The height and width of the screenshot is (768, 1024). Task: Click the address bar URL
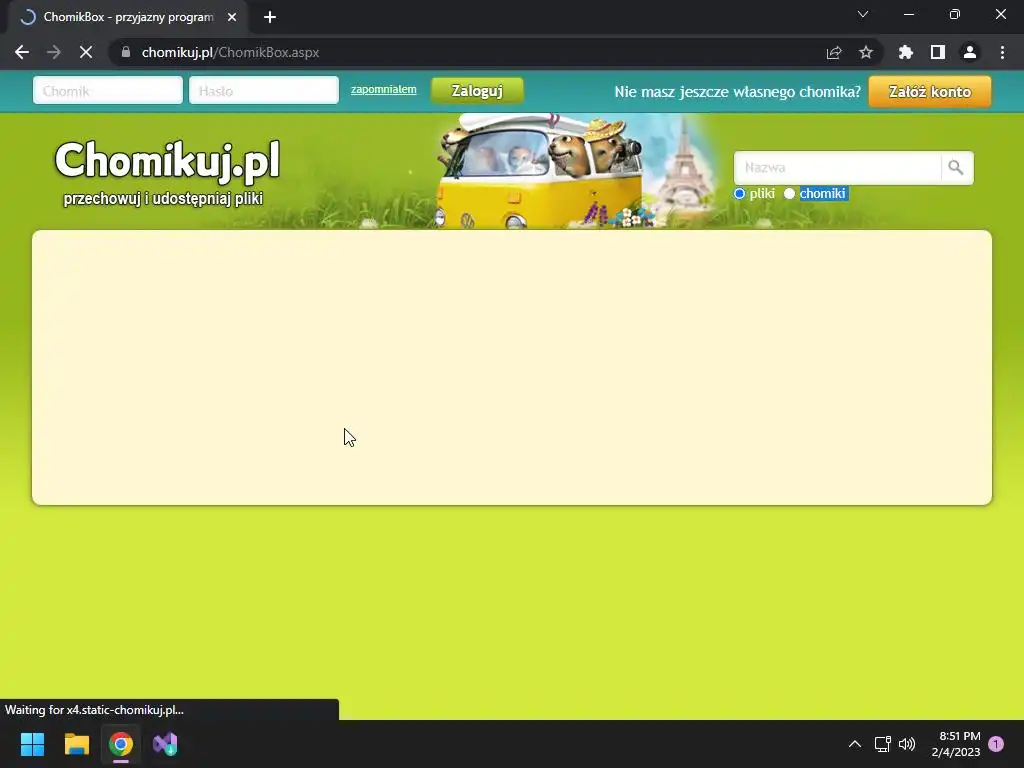click(x=230, y=52)
